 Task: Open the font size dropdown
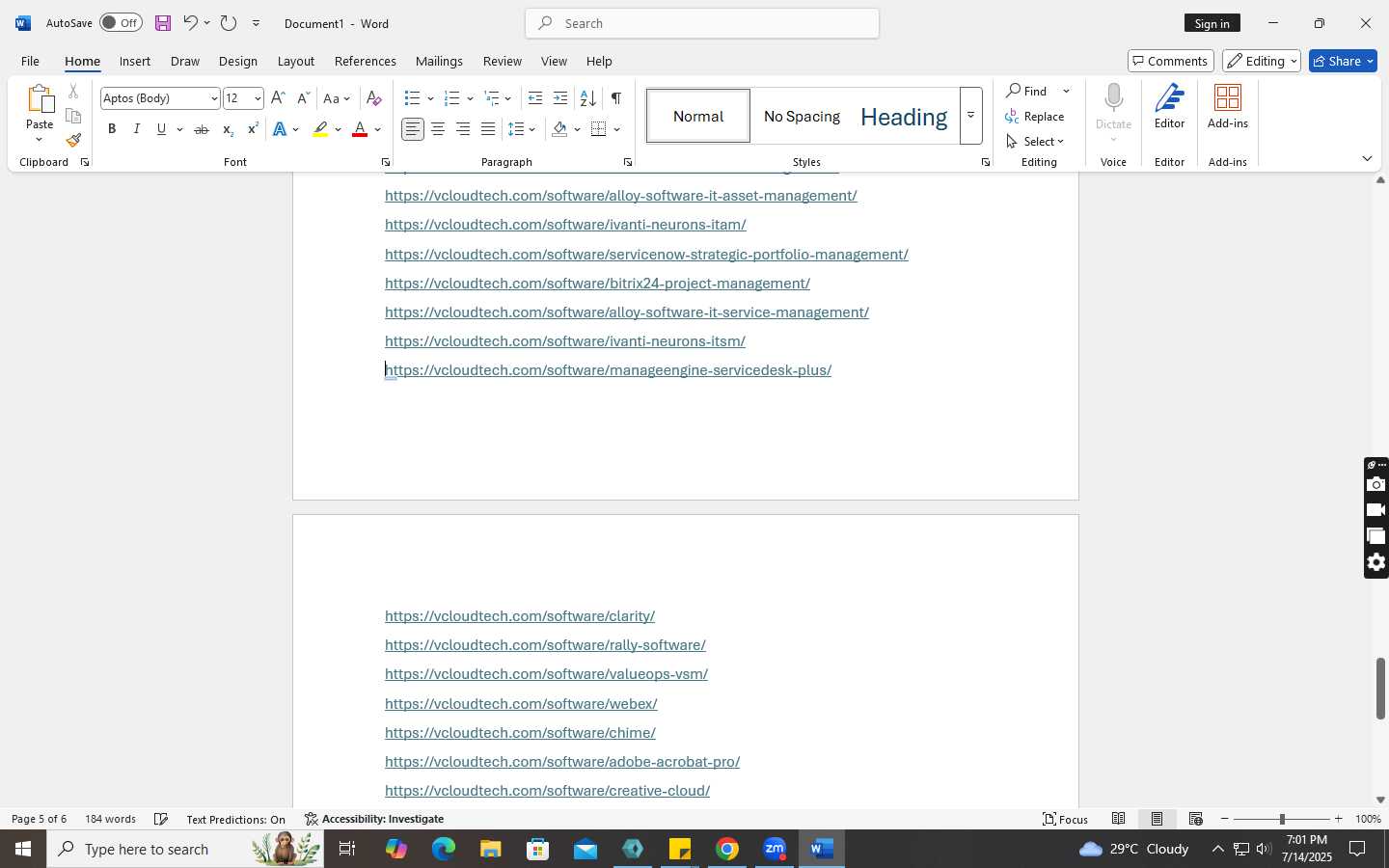pos(258,98)
